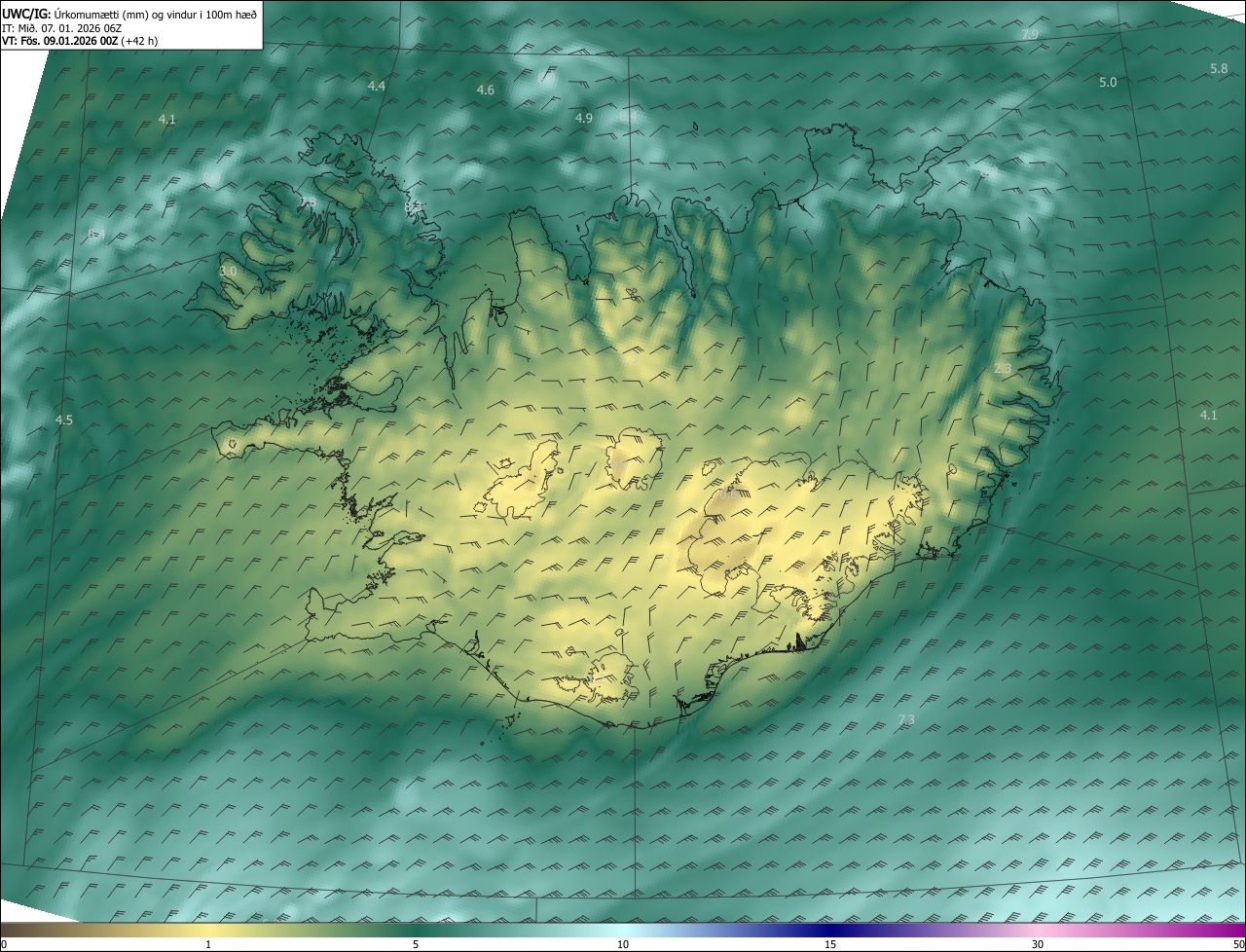
Task: Click the colour scale tick labelled 15
Action: click(x=830, y=944)
